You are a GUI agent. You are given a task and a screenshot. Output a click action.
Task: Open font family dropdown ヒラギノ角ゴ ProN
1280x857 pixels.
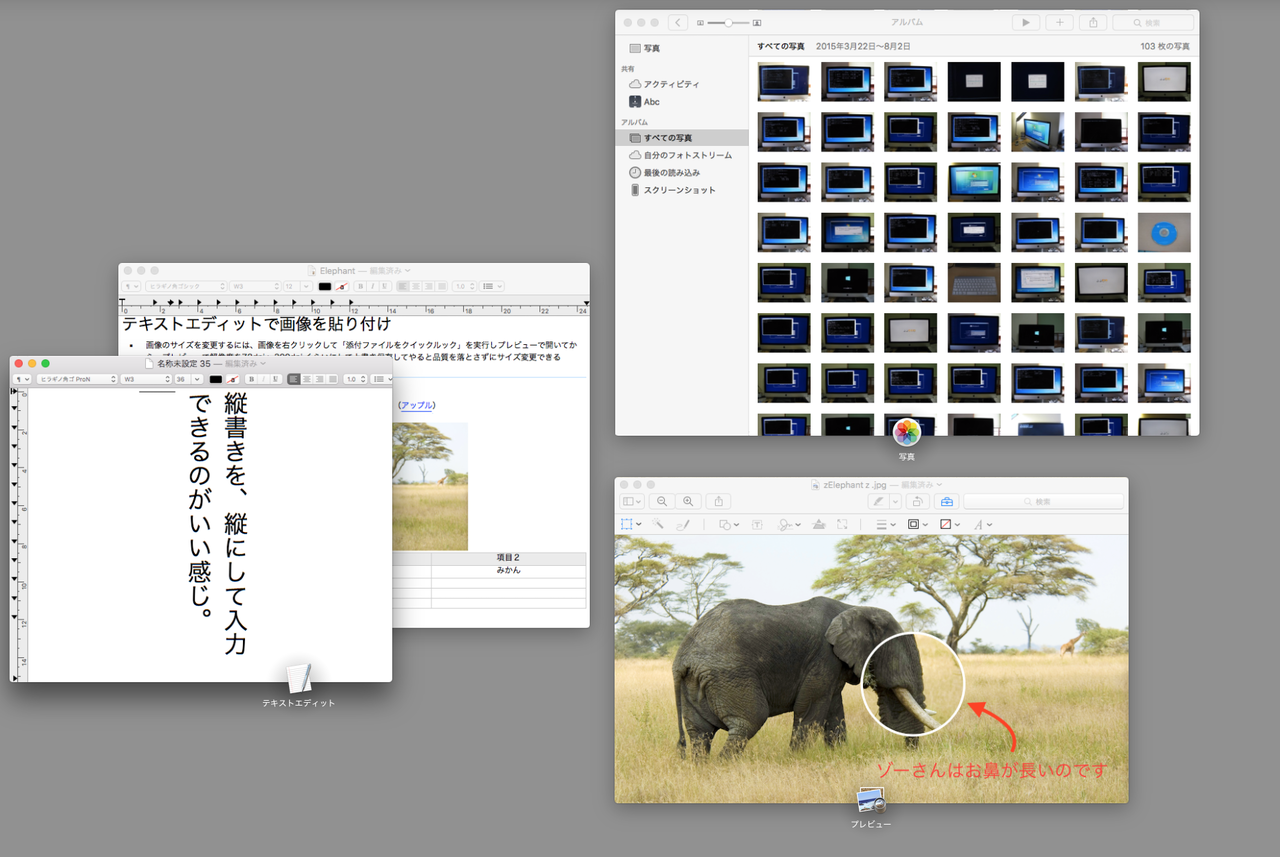[x=77, y=380]
